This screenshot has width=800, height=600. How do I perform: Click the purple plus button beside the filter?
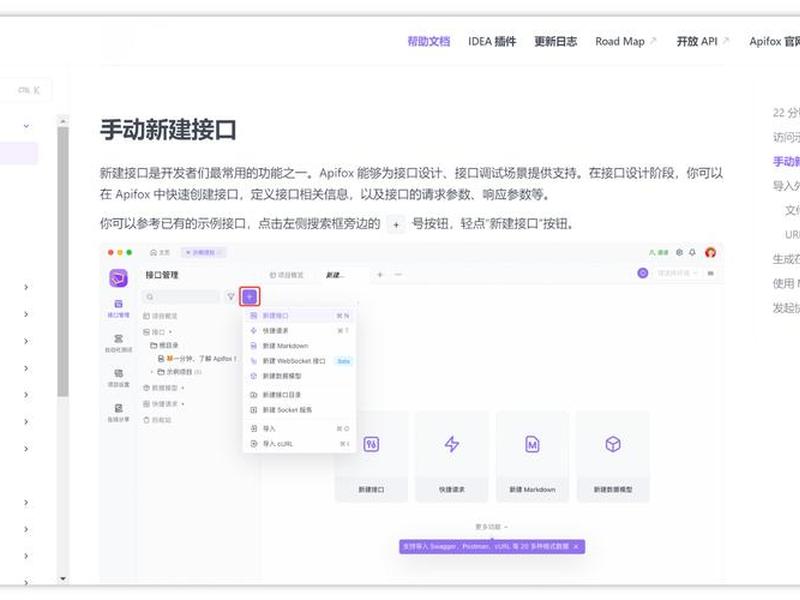click(x=249, y=296)
